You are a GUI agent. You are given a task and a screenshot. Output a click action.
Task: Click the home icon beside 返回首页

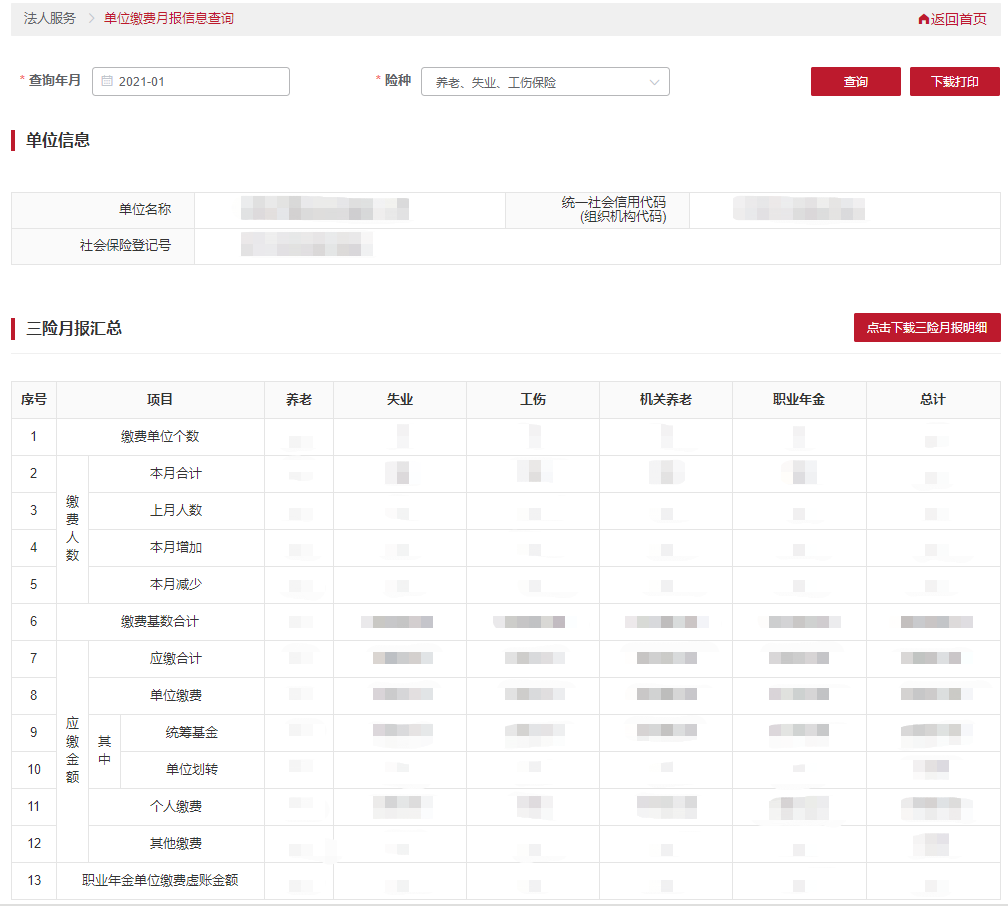coord(923,19)
